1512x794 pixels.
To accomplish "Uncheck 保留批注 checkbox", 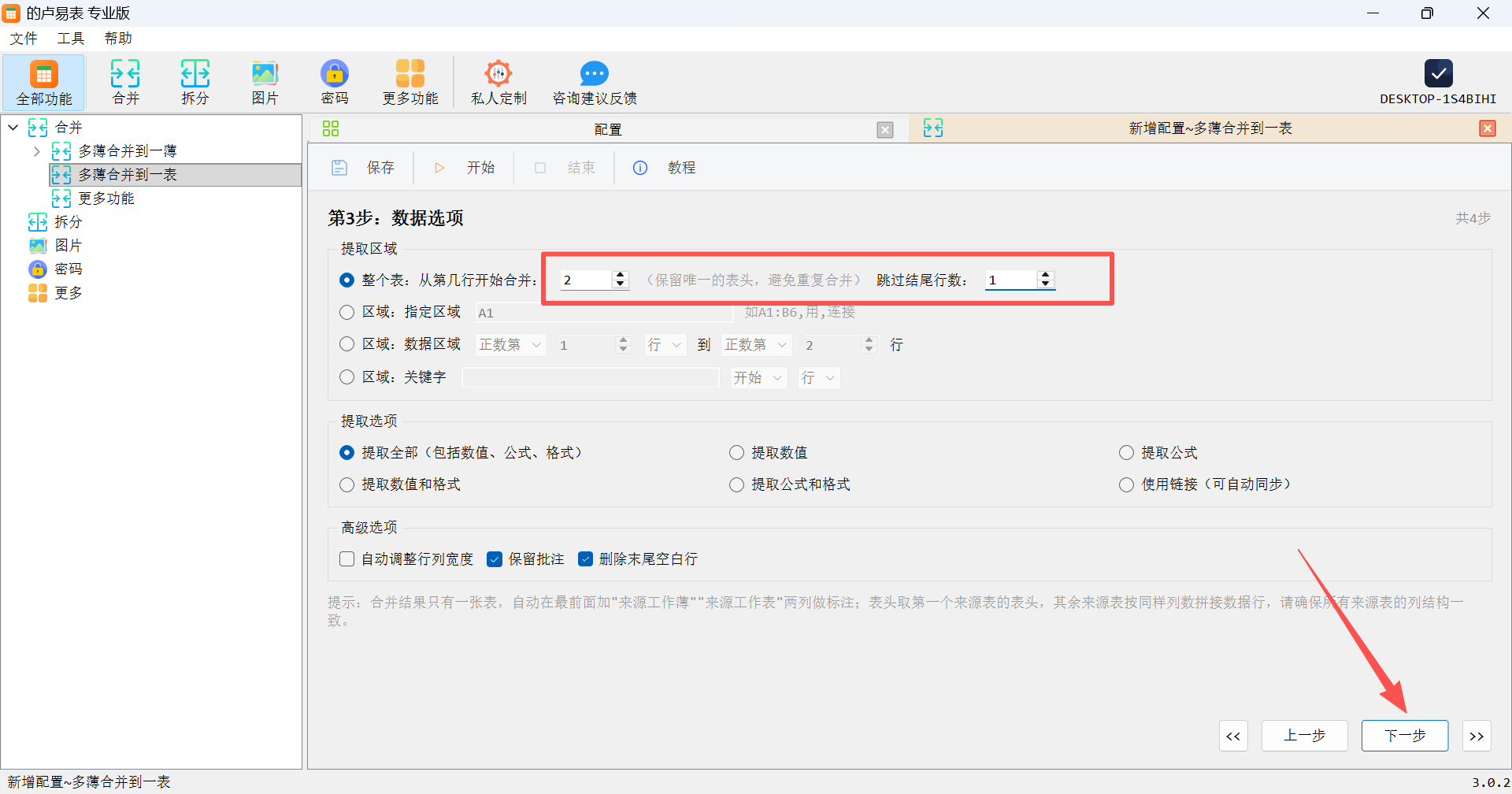I will (x=495, y=559).
